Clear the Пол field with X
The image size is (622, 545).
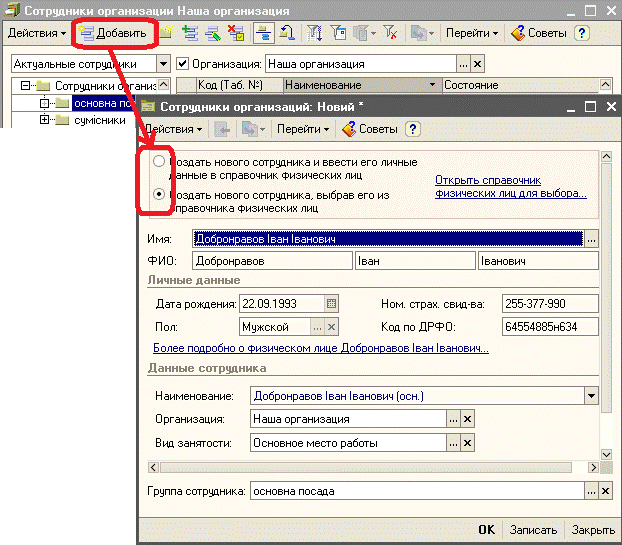[331, 327]
